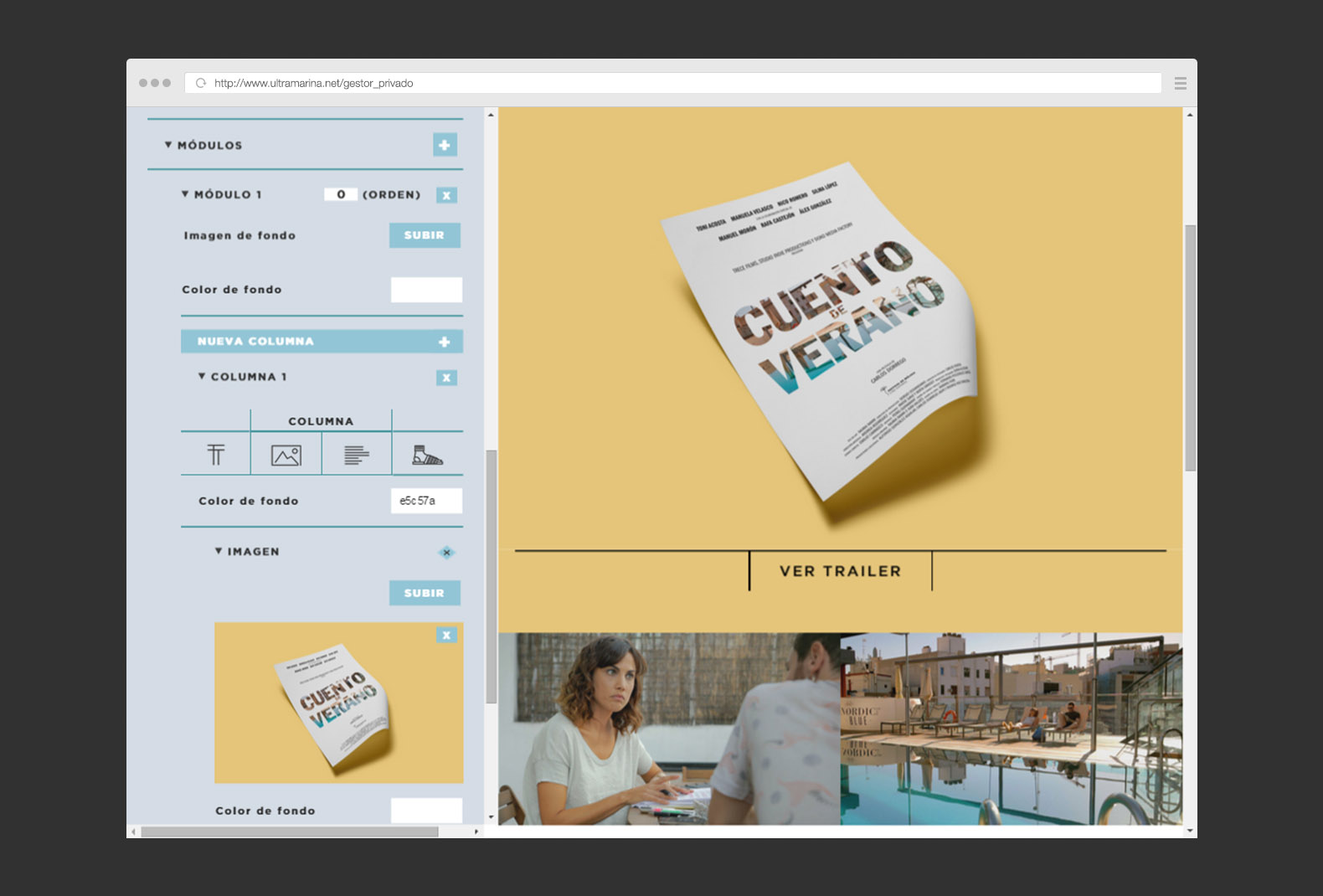The image size is (1323, 896).
Task: Select the paragraph text column type icon
Action: pyautogui.click(x=357, y=455)
